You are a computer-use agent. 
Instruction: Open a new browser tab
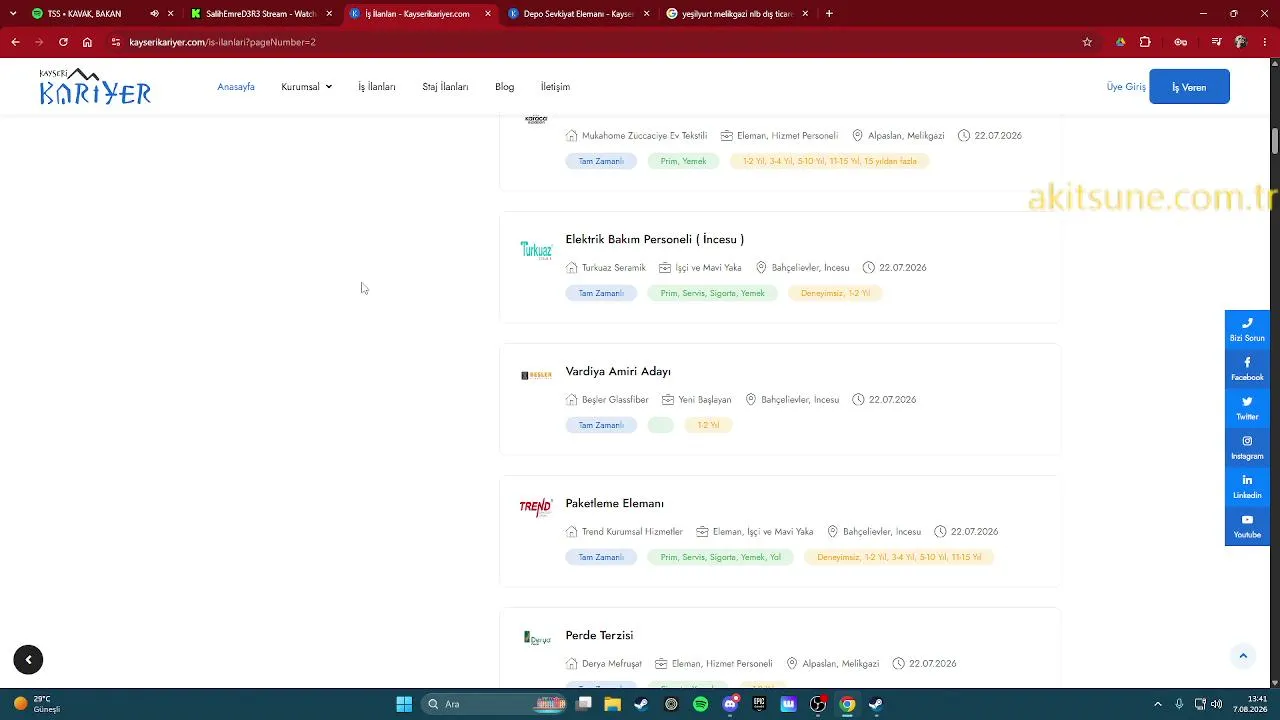(x=829, y=14)
